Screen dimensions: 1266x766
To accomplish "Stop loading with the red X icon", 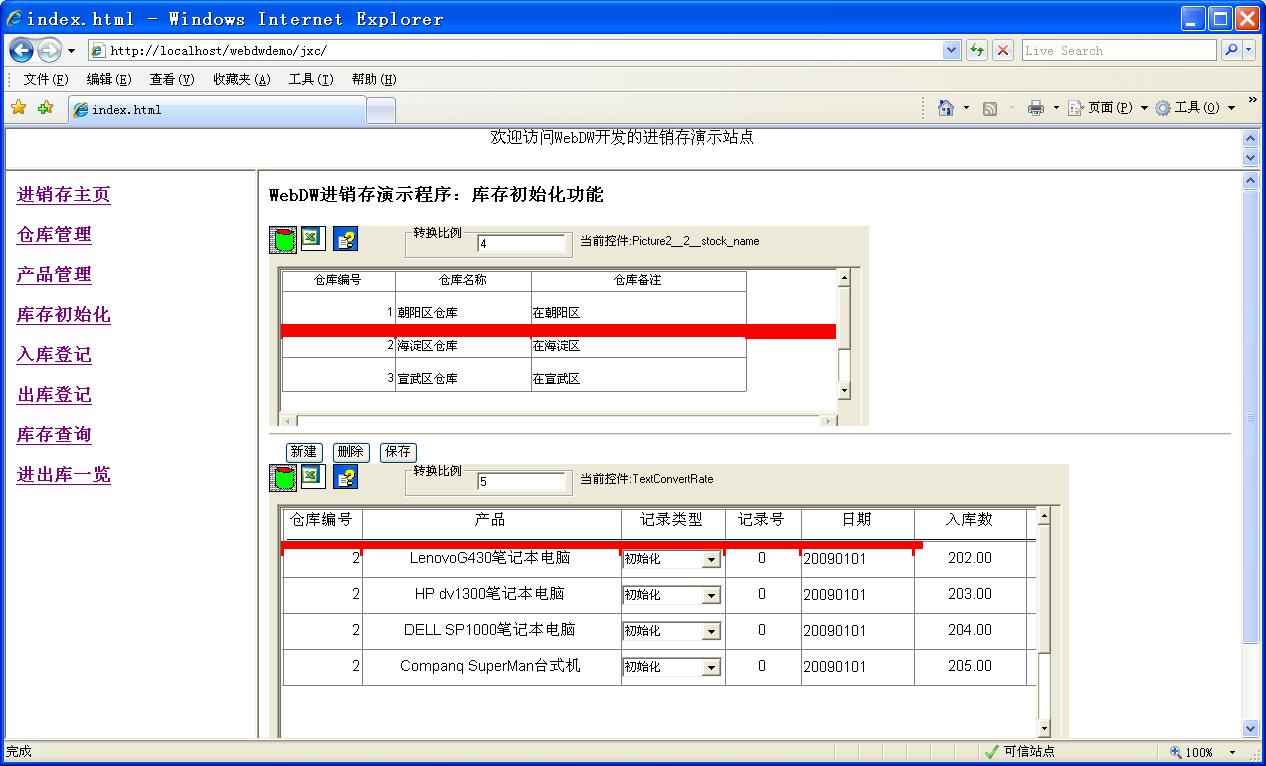I will coord(1003,50).
